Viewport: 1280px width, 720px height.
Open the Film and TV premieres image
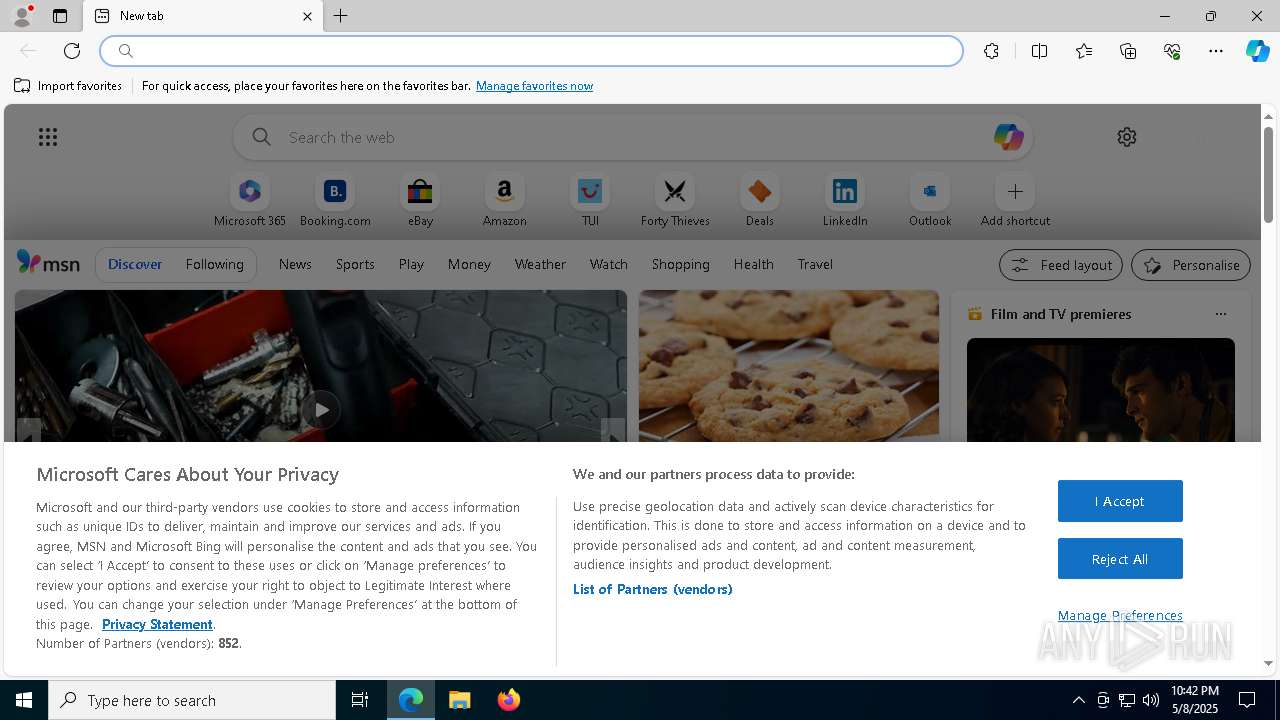click(1101, 390)
